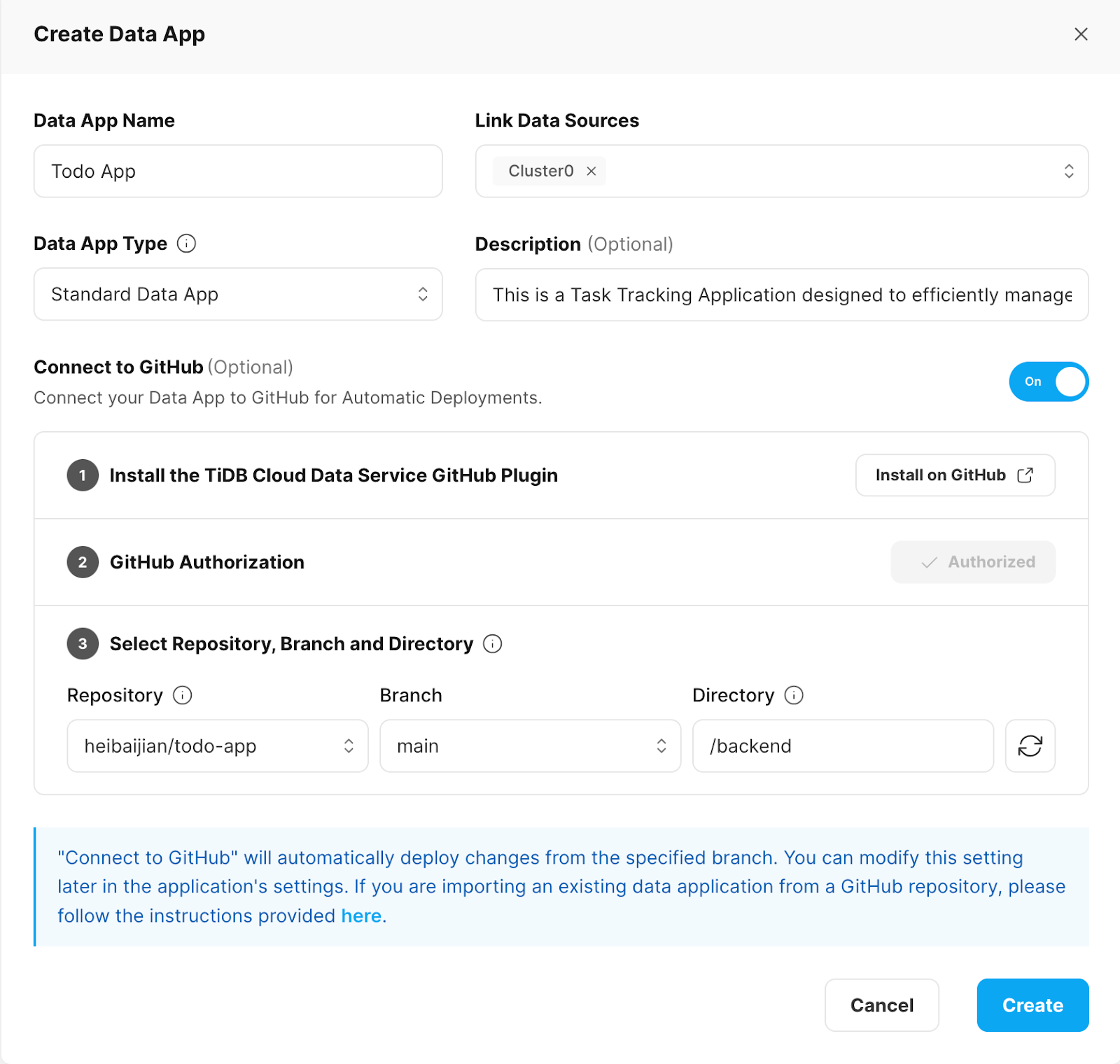The image size is (1120, 1064).
Task: Click the info icon beside Select Repository heading
Action: pyautogui.click(x=493, y=643)
